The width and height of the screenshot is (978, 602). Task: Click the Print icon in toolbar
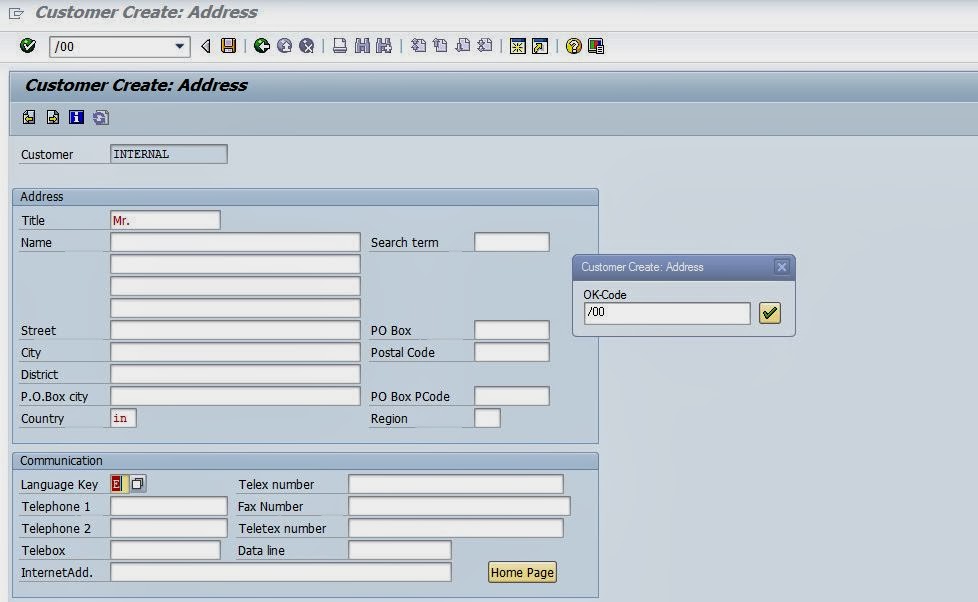340,46
